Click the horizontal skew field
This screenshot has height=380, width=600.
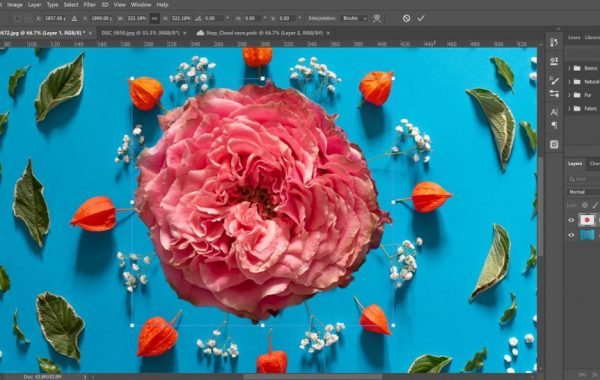click(x=253, y=18)
